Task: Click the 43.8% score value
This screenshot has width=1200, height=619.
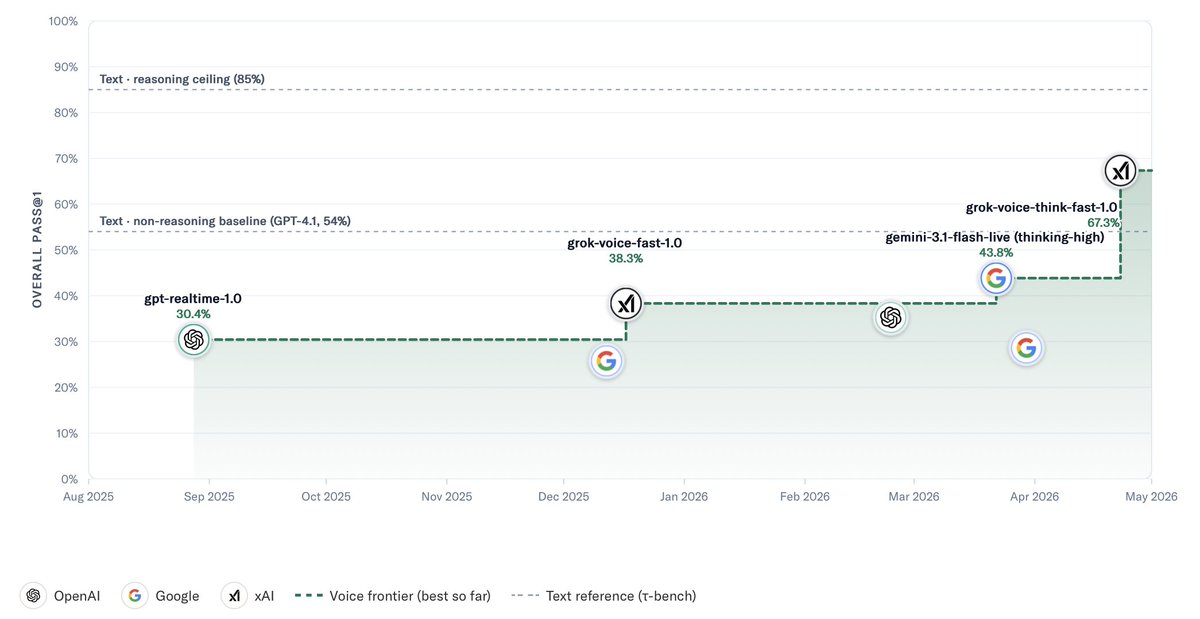Action: tap(995, 253)
